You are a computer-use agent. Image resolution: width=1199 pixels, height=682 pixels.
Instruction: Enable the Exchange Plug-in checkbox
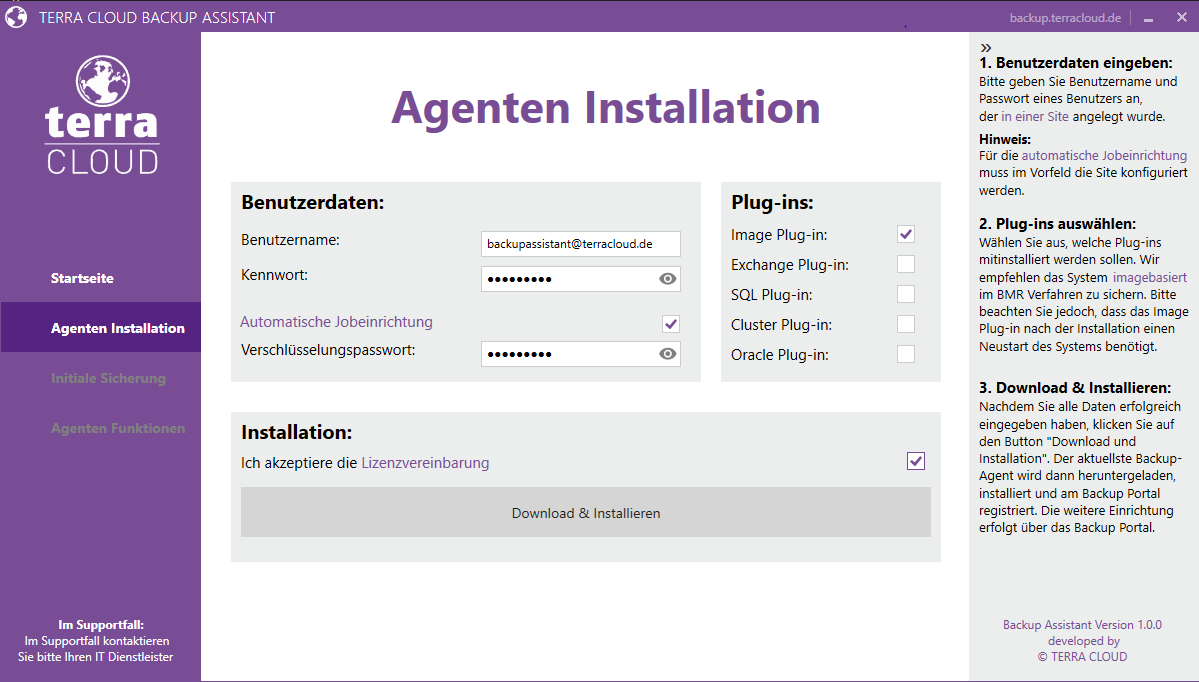click(x=906, y=264)
